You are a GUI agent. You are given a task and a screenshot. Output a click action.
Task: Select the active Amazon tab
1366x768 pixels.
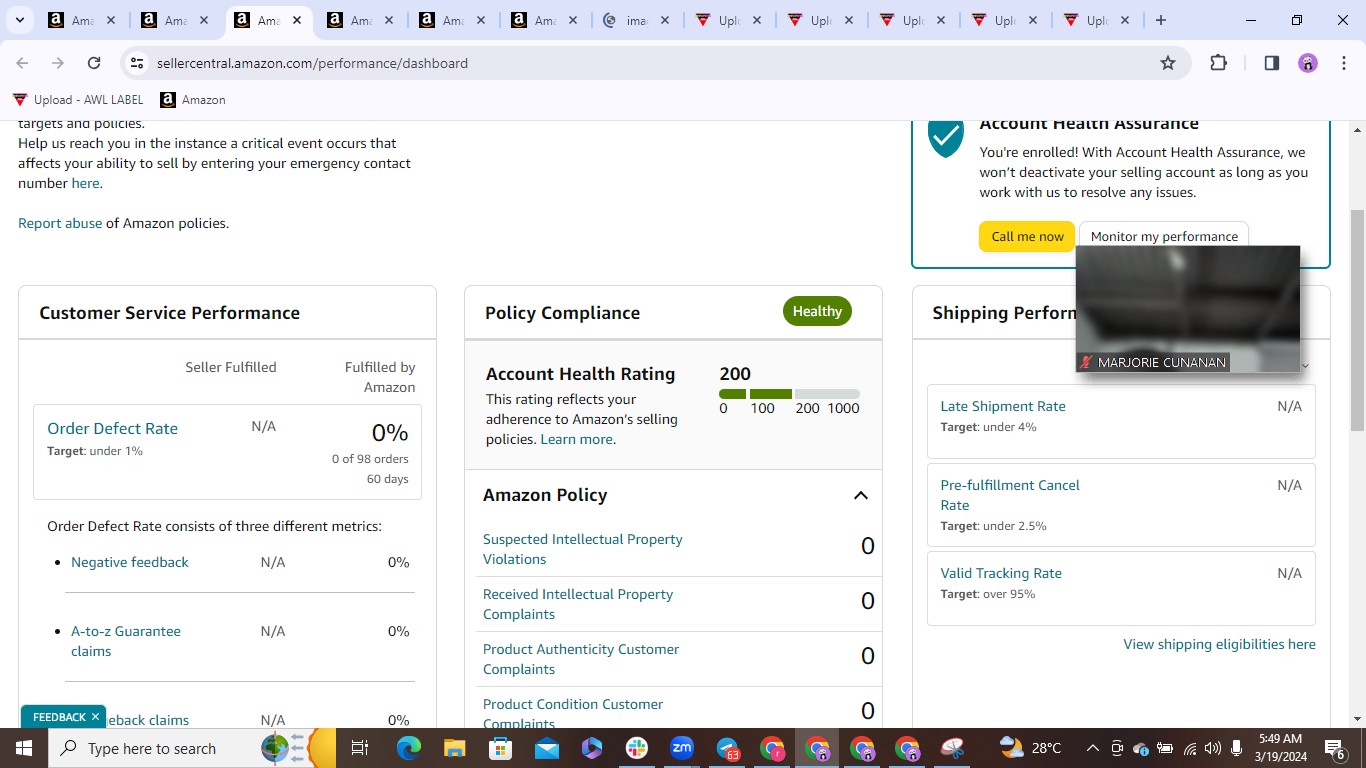coord(269,20)
